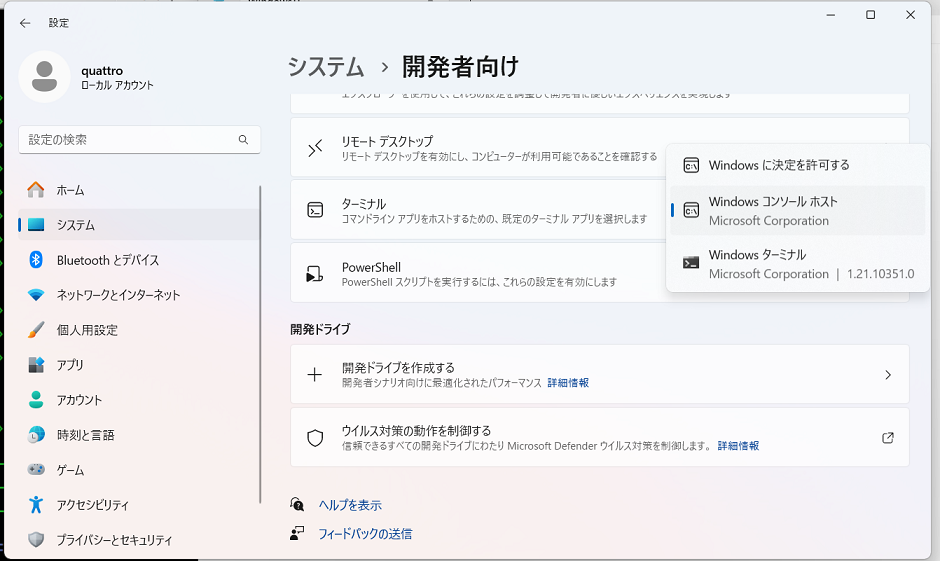The height and width of the screenshot is (561, 940).
Task: Expand the 開発ドライブを作成する chevron
Action: [x=887, y=375]
